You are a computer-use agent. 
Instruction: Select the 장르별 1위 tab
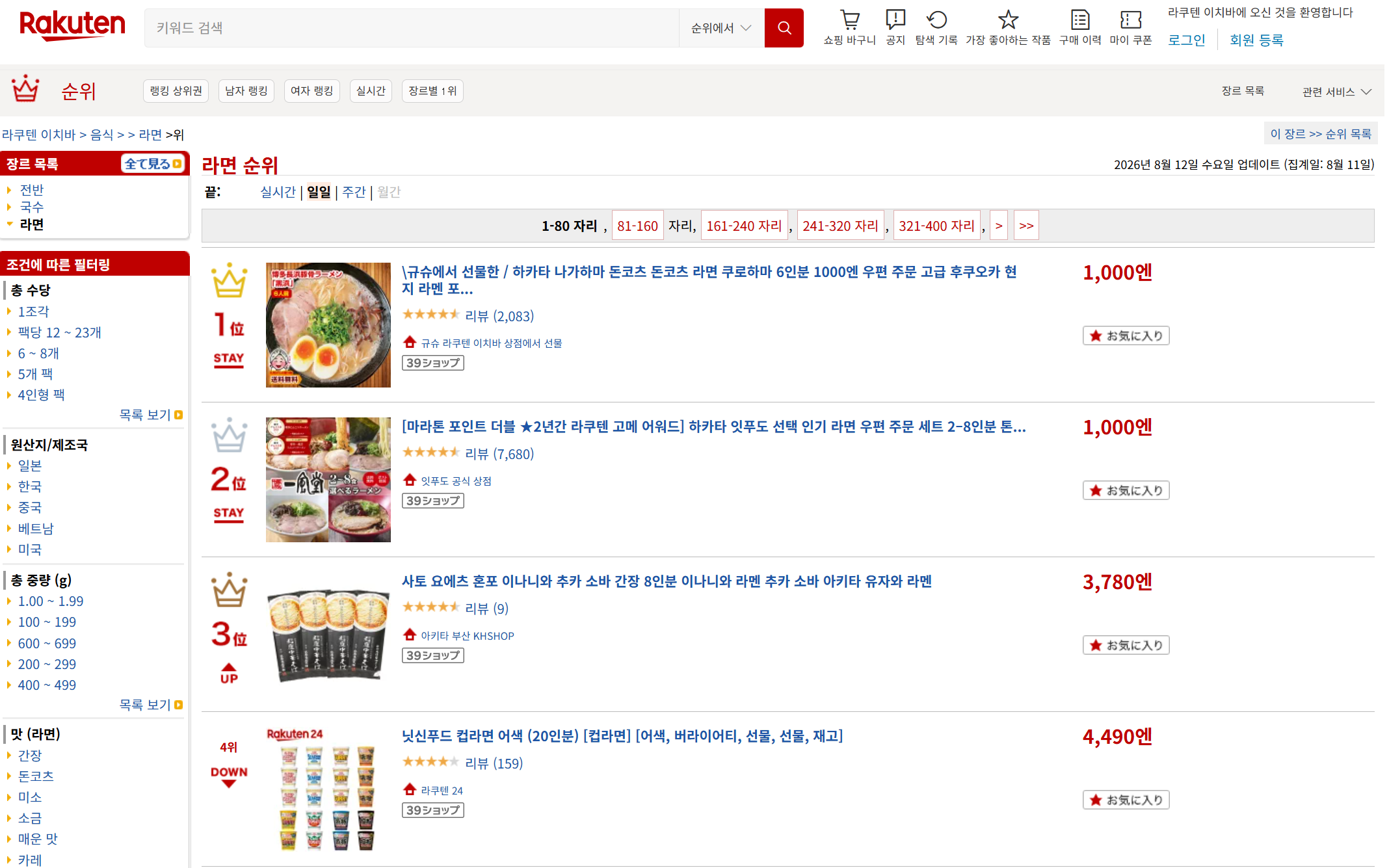[432, 91]
